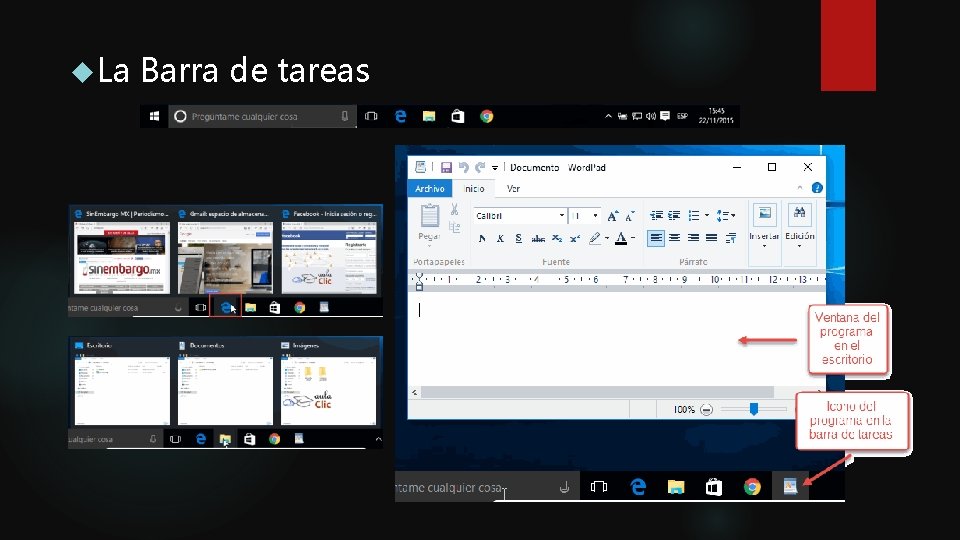Toggle the bullet list button
960x540 pixels.
point(694,216)
